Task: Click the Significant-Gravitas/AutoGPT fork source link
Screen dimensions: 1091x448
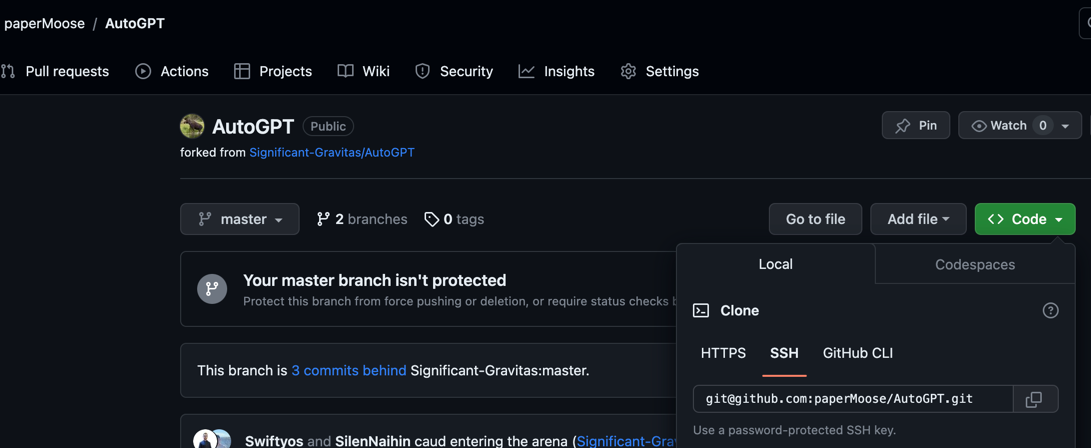Action: tap(331, 152)
